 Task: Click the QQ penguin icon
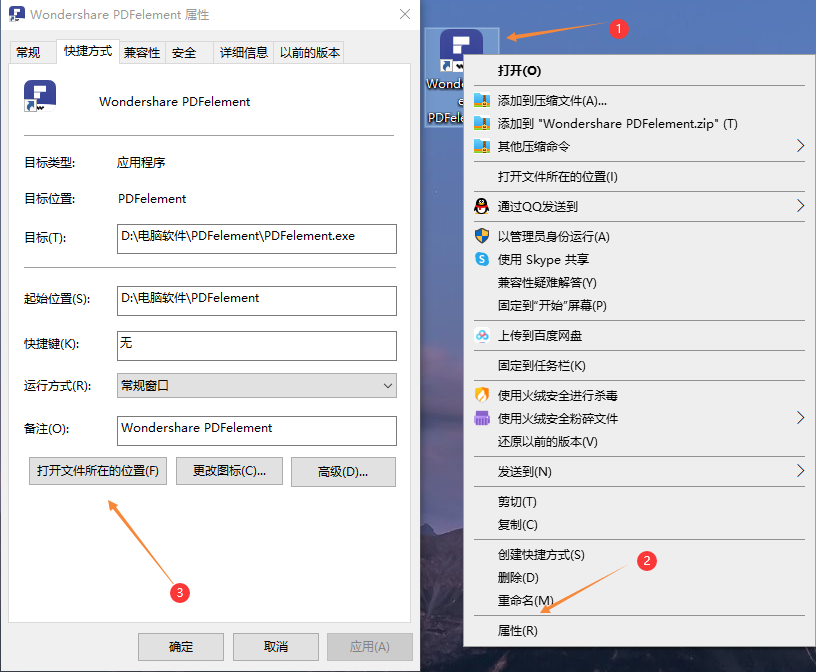tap(481, 206)
